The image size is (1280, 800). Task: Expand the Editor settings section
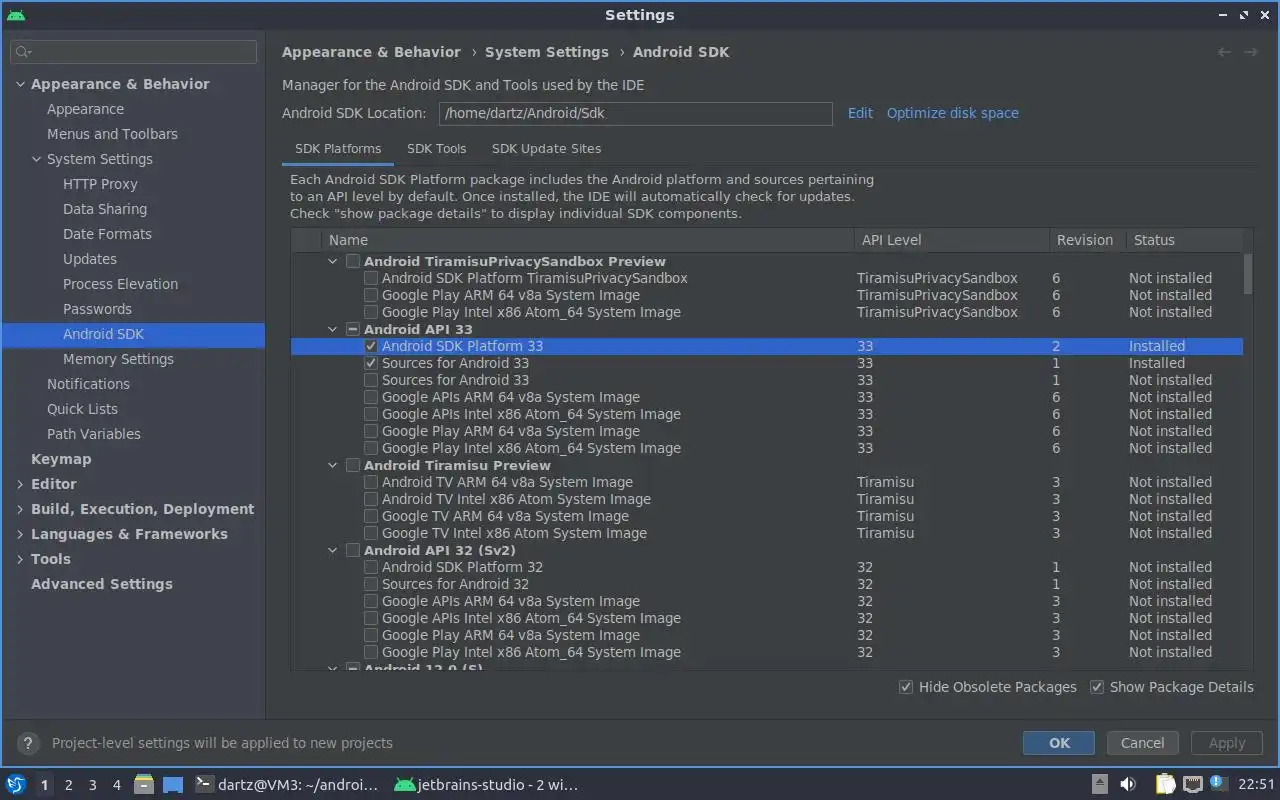20,484
